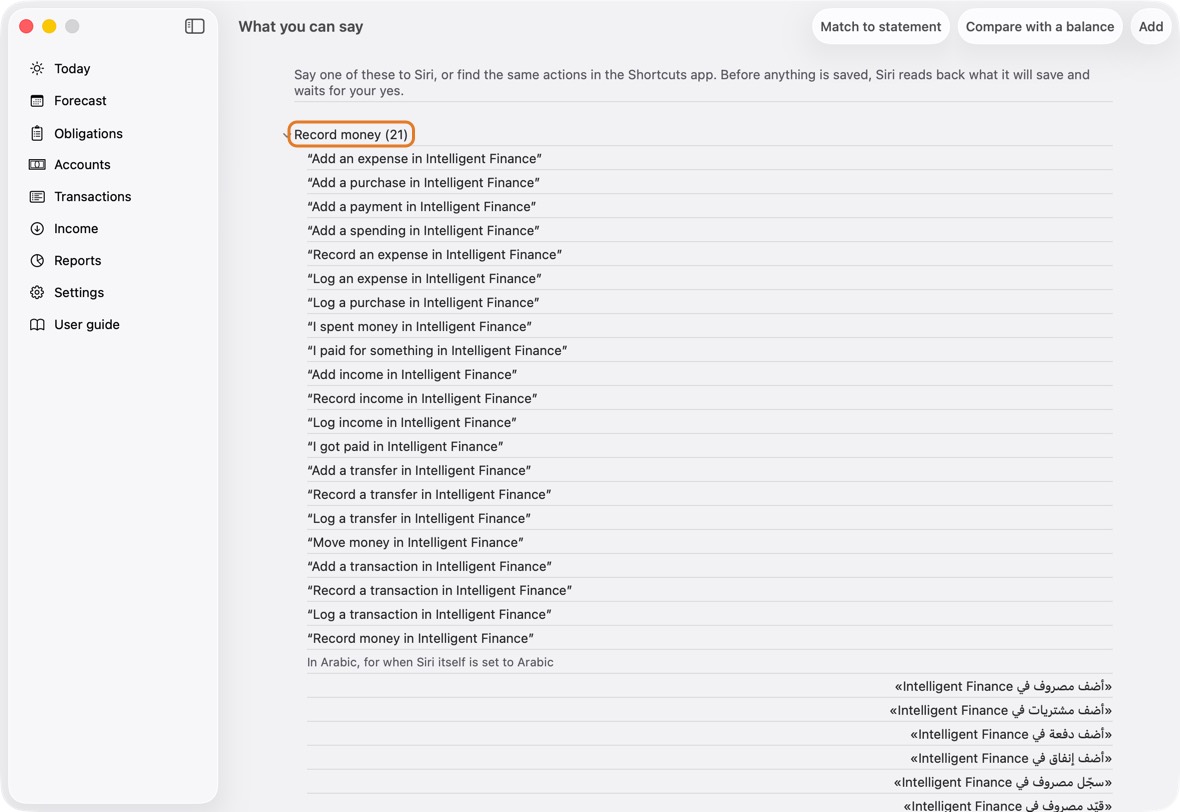Viewport: 1180px width, 812px height.
Task: Click the Reports pie chart icon
Action: pyautogui.click(x=37, y=260)
